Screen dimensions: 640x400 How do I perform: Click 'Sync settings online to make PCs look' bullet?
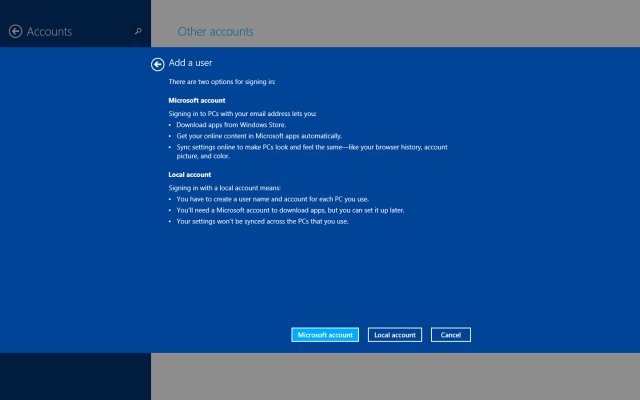click(312, 151)
